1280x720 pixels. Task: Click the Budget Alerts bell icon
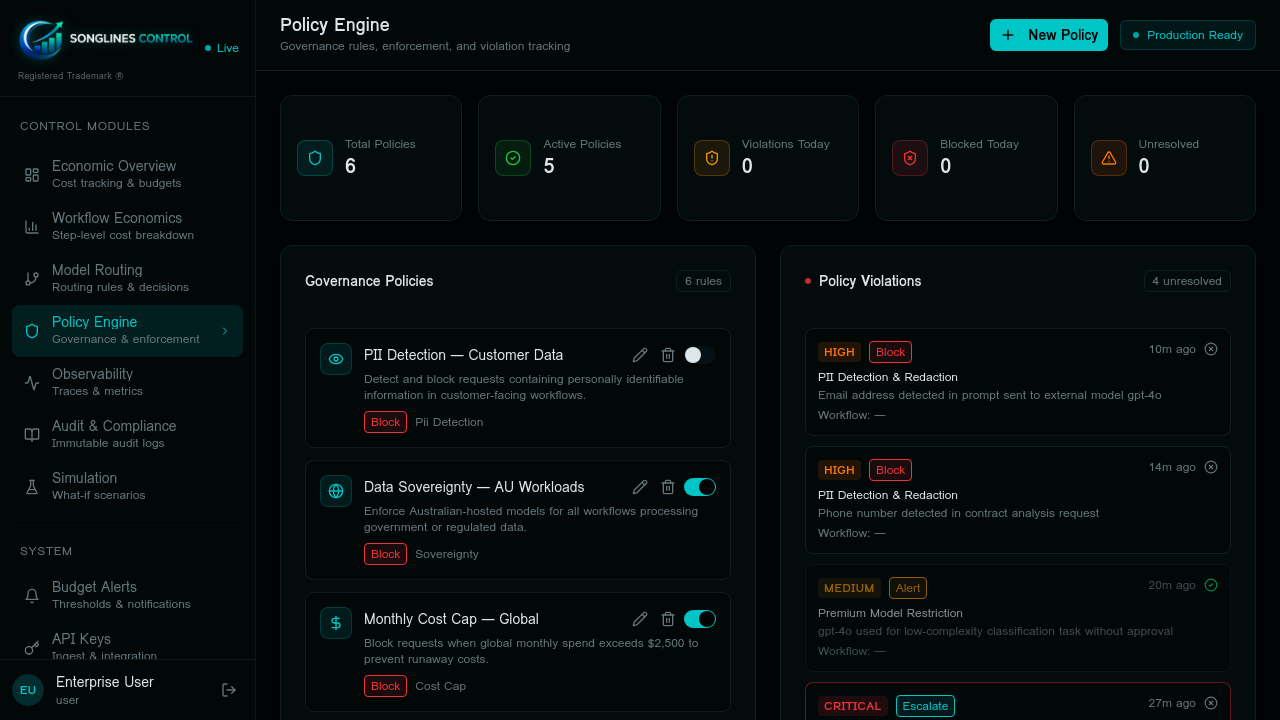pos(32,596)
